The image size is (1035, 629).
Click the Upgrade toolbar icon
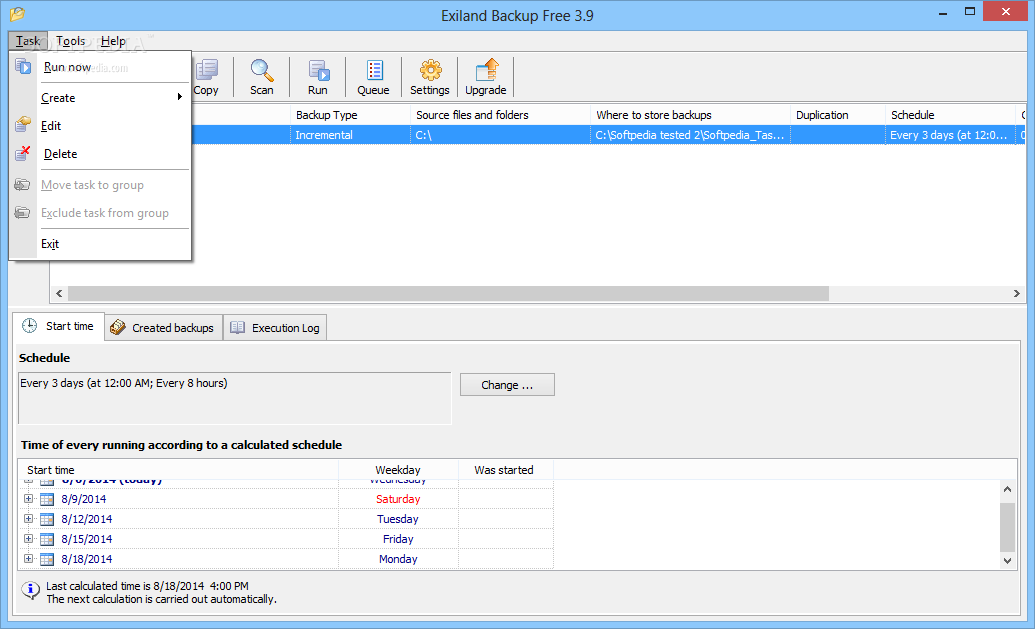487,69
